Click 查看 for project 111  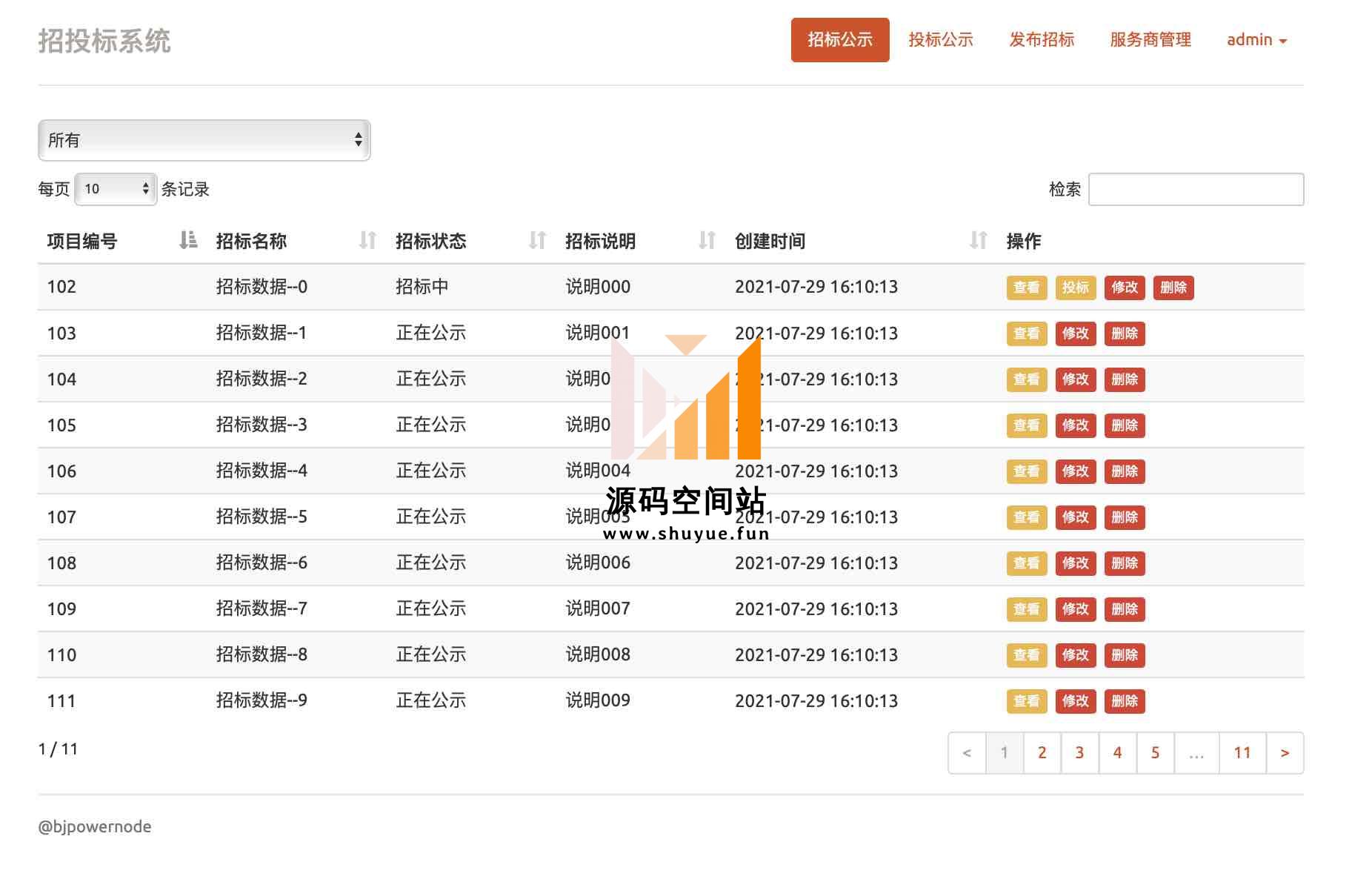click(x=1027, y=701)
